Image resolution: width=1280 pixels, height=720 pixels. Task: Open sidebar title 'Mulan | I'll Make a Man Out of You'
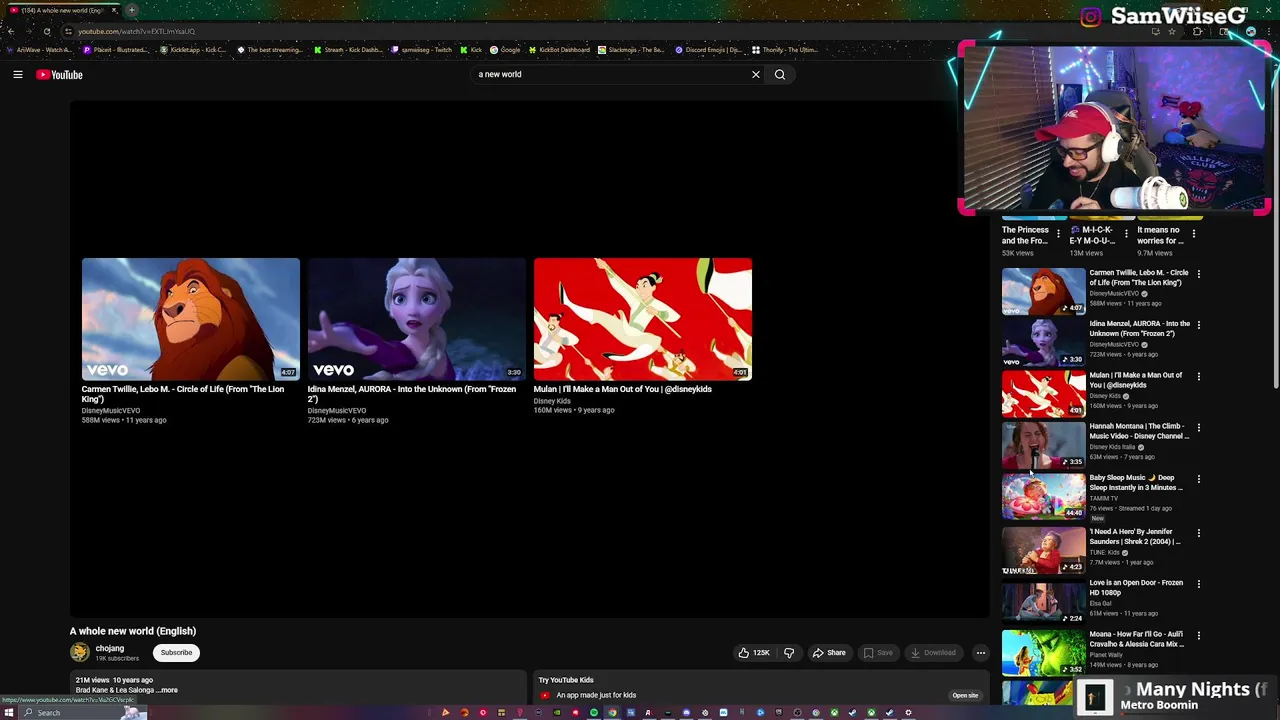click(x=1136, y=380)
